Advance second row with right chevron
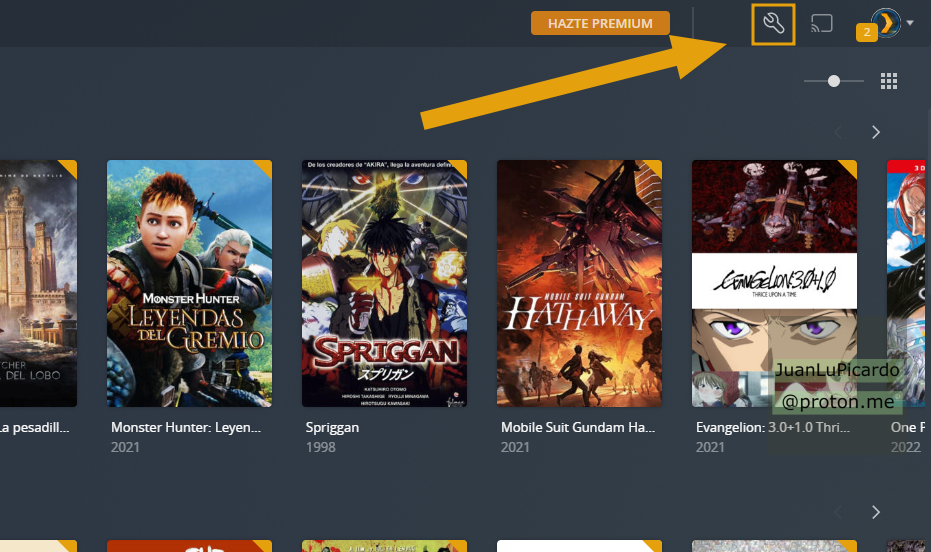Image resolution: width=931 pixels, height=552 pixels. click(x=875, y=512)
